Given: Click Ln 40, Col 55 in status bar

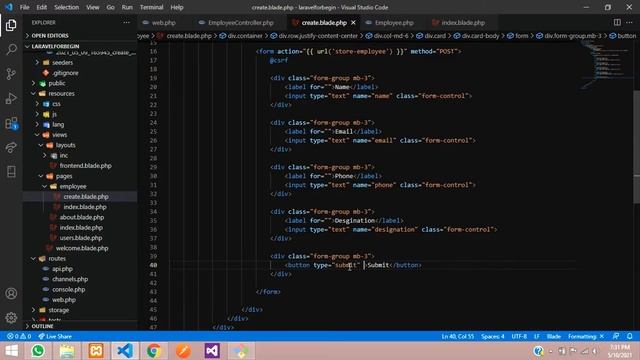Looking at the screenshot, I should coord(458,336).
